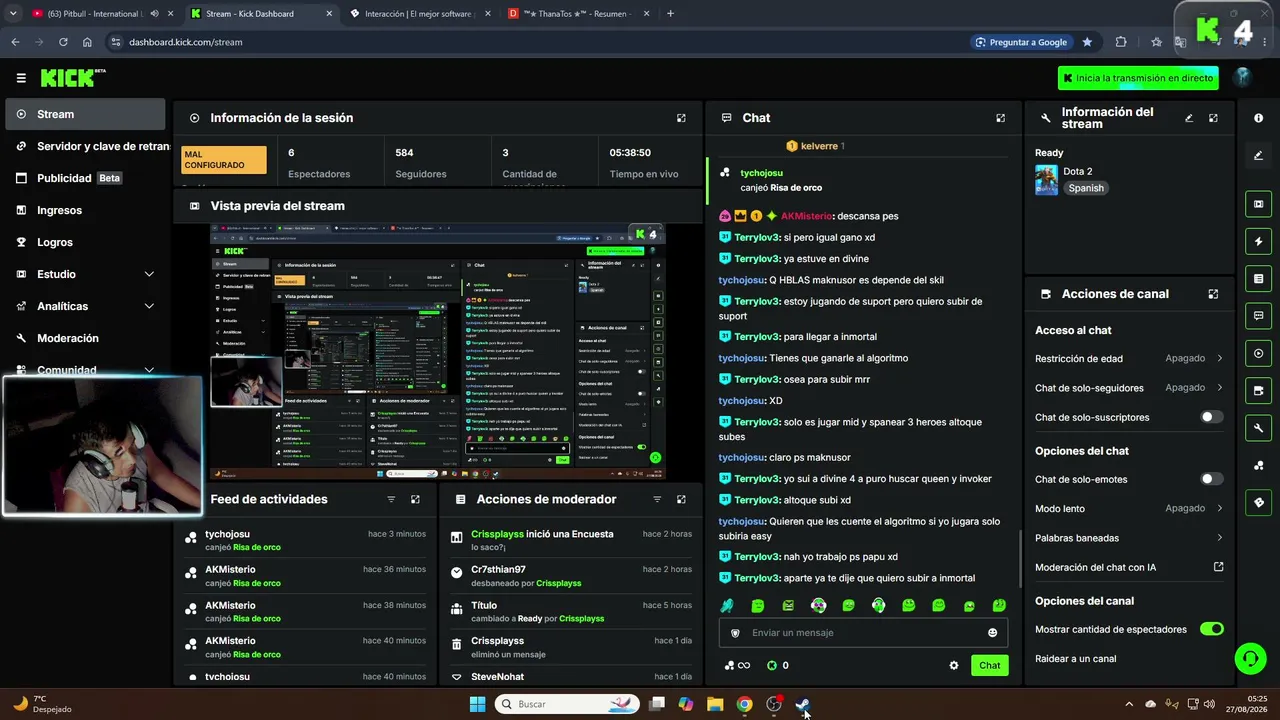Click the chat message input field
Screen dimensions: 1280x720
[x=863, y=633]
